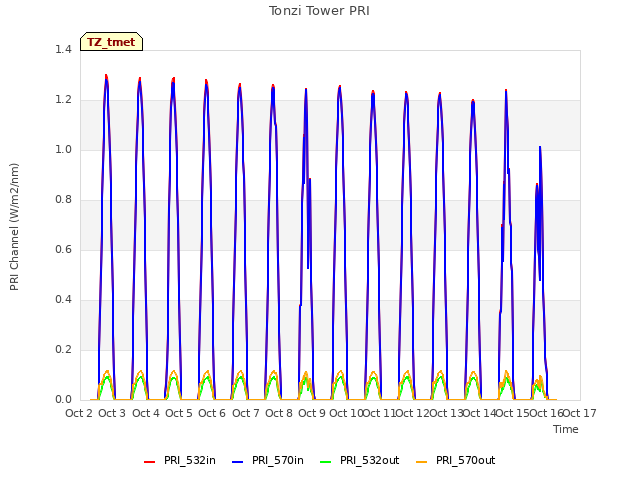Click the 0.0 y-axis value

click(x=63, y=400)
